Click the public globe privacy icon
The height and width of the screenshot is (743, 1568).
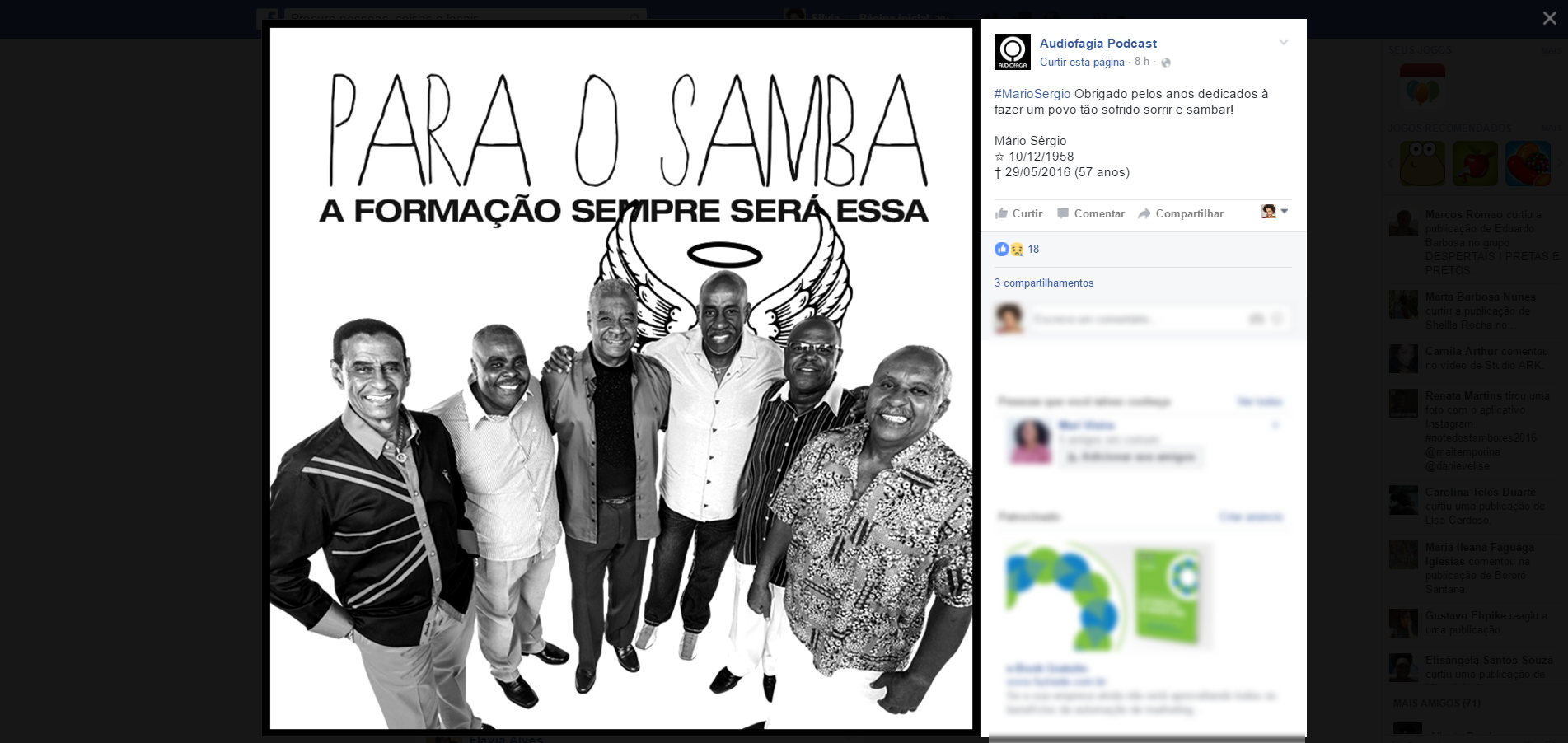(x=1166, y=63)
